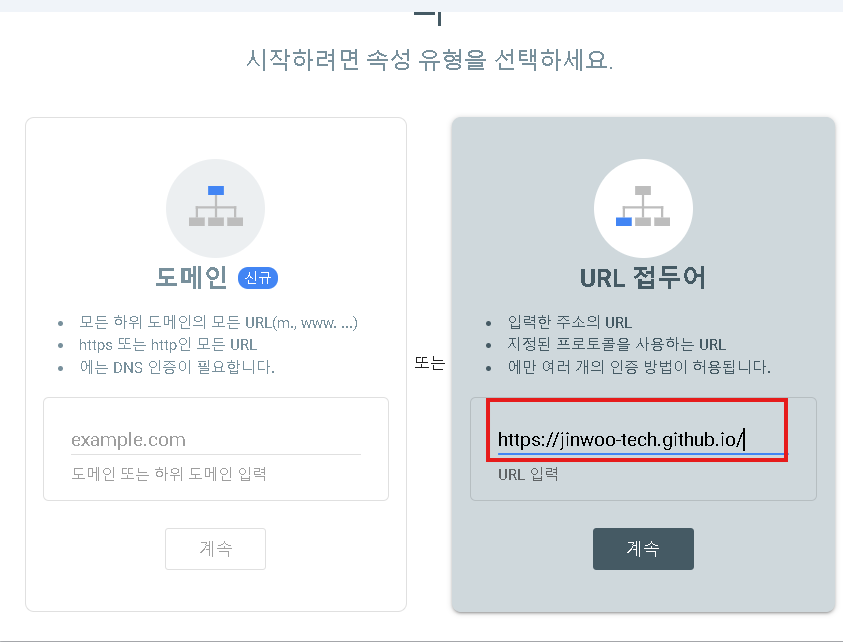Click the 'URL 입력' field label
The image size is (843, 642).
(528, 474)
